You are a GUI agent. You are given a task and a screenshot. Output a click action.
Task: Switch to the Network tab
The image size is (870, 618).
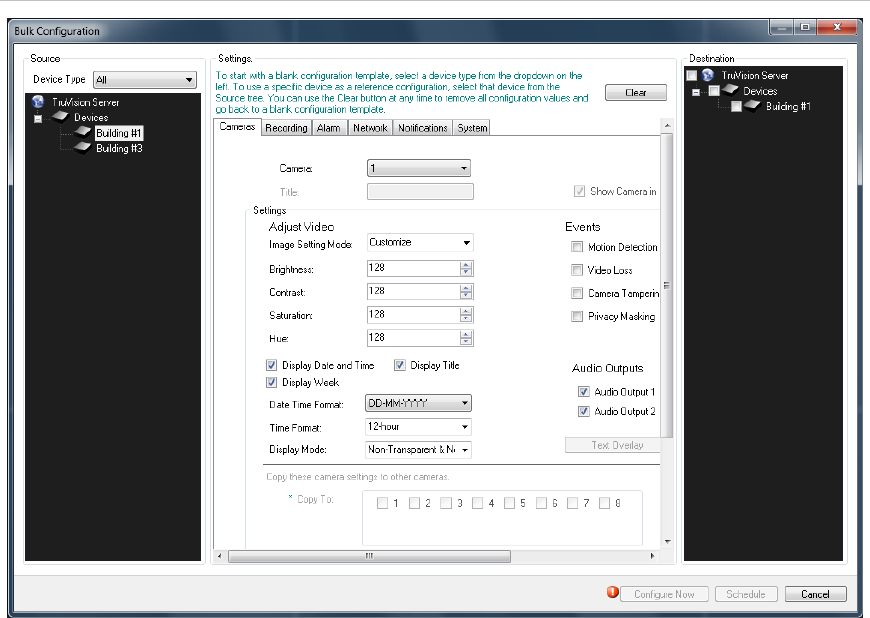(370, 128)
